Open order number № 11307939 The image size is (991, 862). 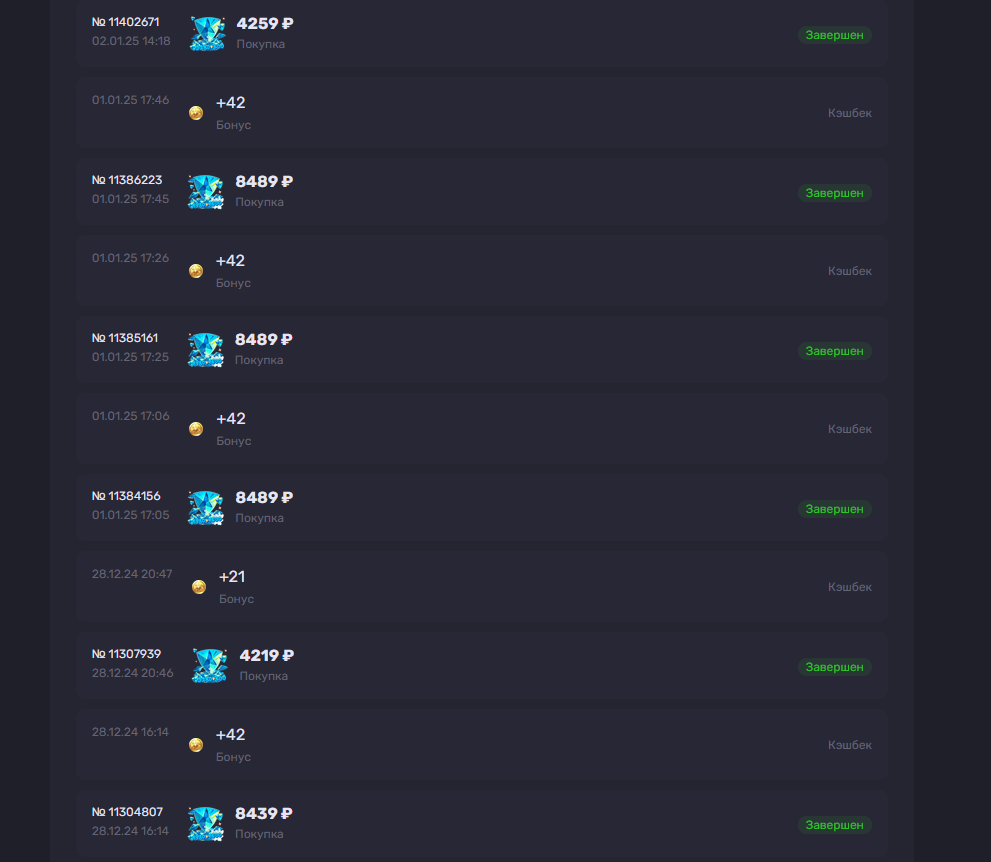pyautogui.click(x=126, y=654)
